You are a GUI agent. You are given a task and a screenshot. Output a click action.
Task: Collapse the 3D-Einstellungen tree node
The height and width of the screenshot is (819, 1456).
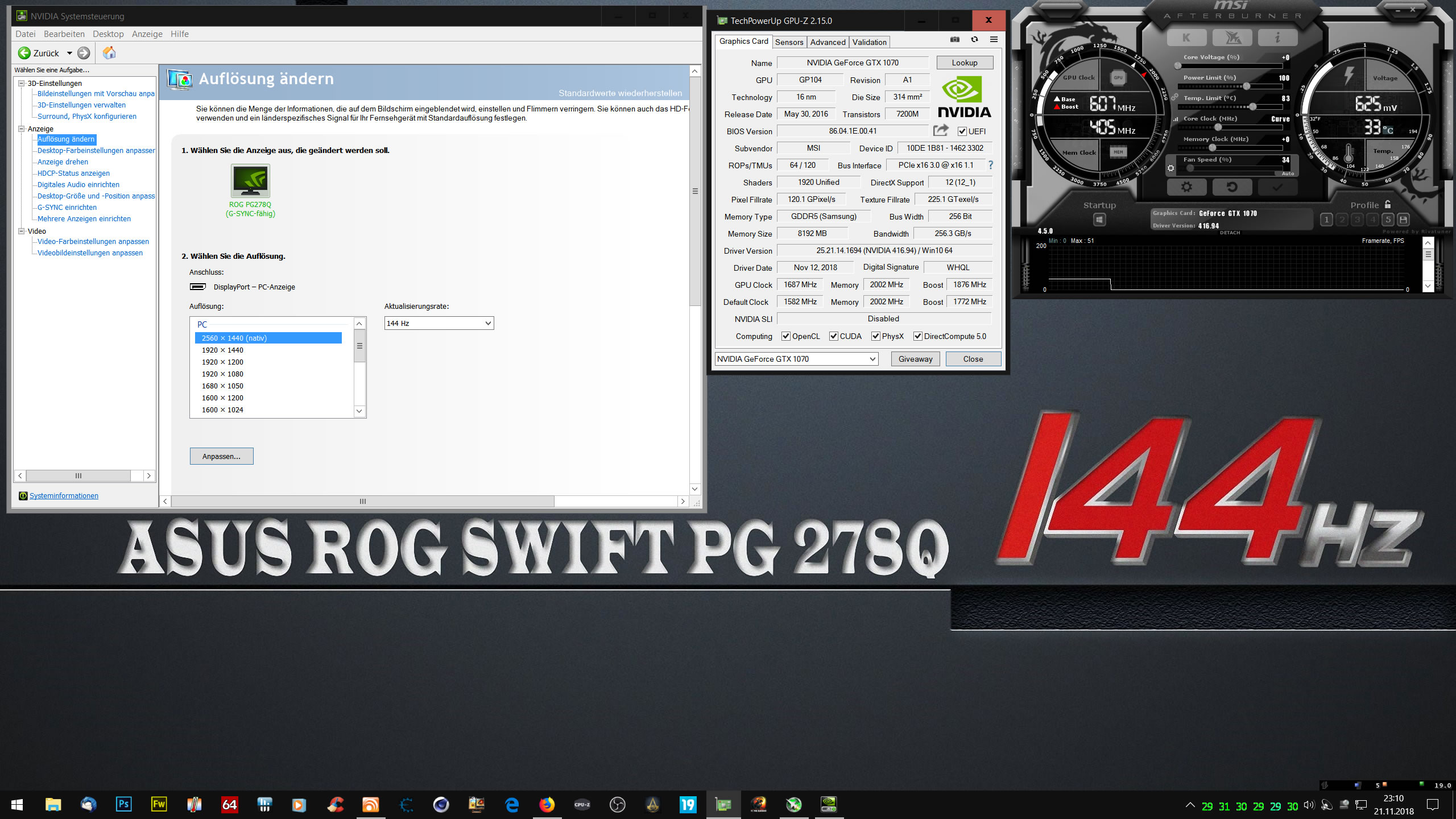pyautogui.click(x=22, y=83)
